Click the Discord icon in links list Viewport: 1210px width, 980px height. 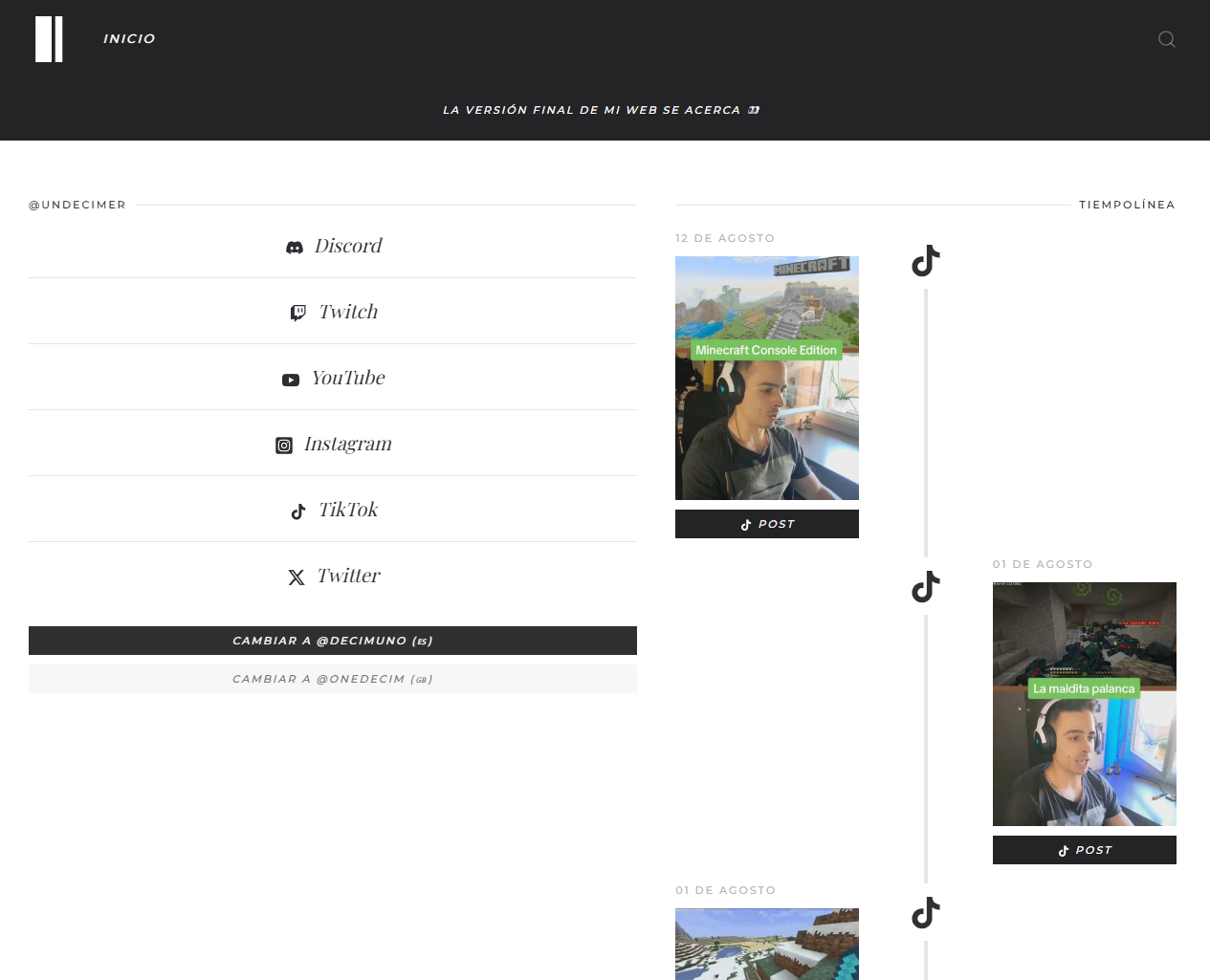(295, 248)
